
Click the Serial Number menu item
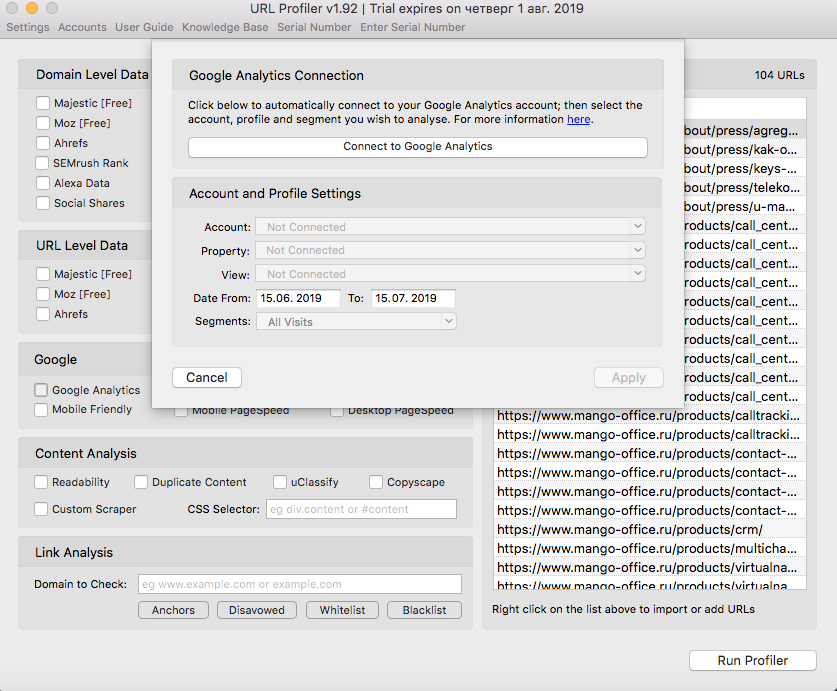[314, 27]
